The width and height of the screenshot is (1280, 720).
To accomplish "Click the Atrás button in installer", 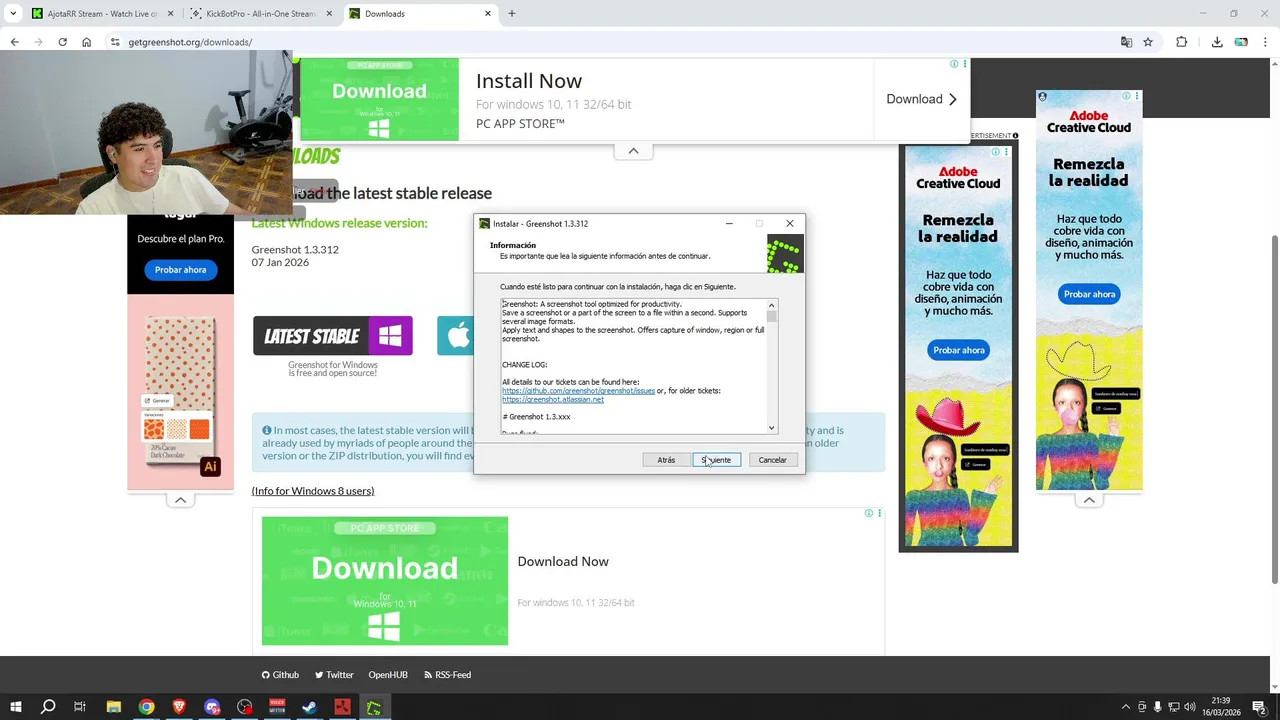I will [x=666, y=460].
